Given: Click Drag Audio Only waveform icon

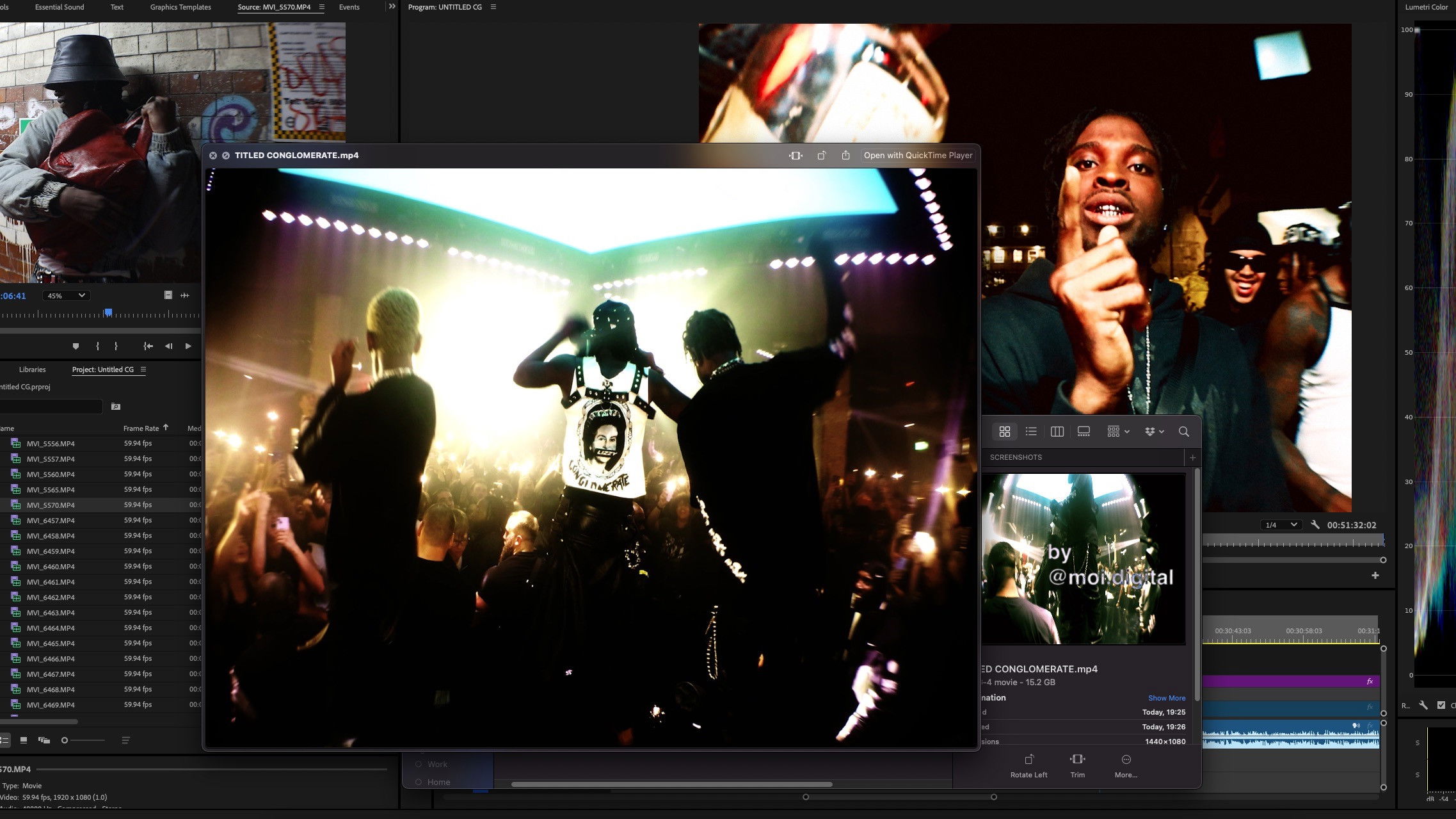Looking at the screenshot, I should click(185, 295).
